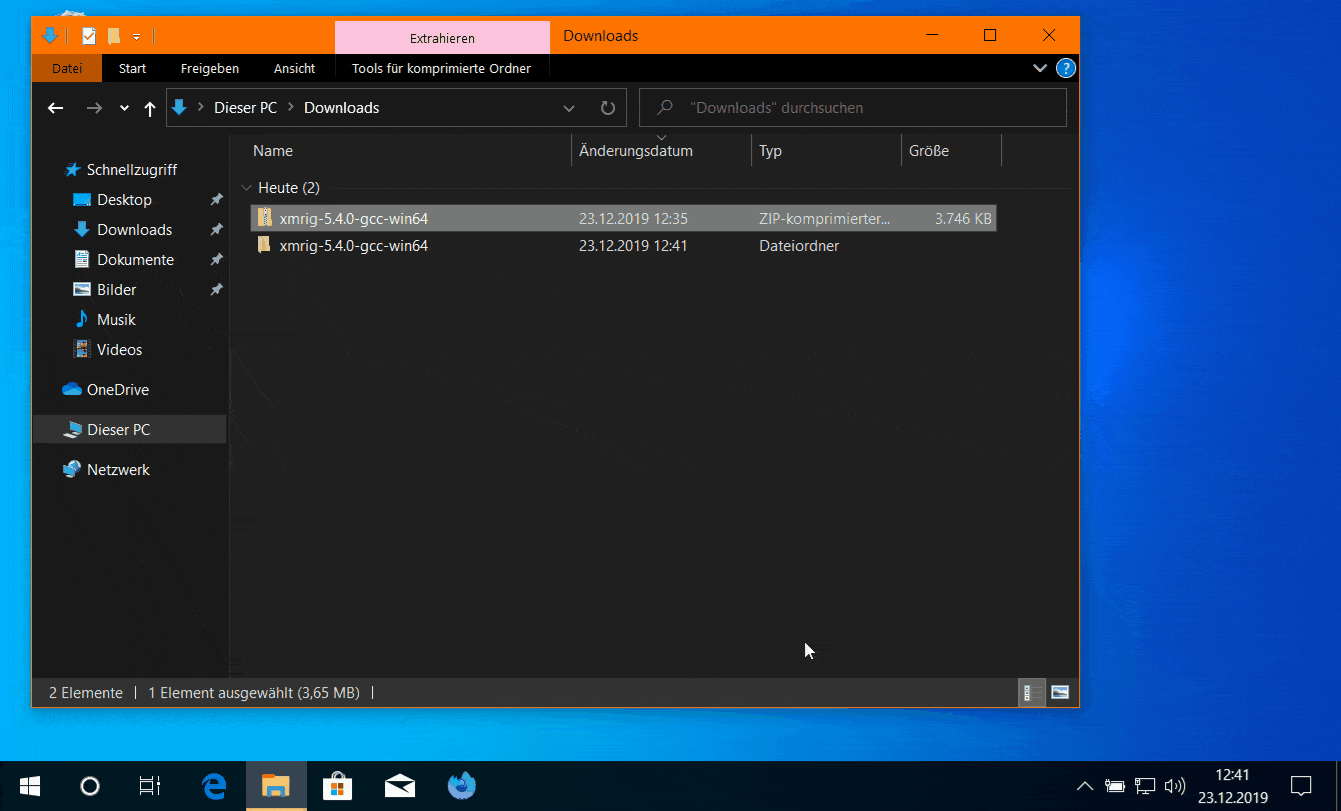
Task: Launch Waterfox browser from taskbar
Action: [461, 786]
